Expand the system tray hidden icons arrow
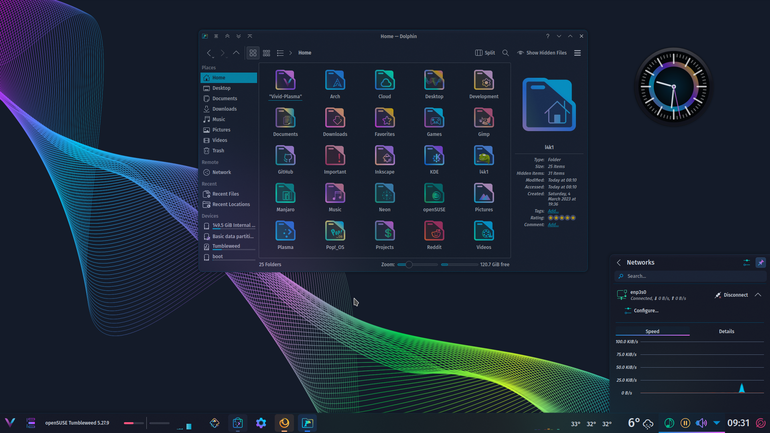The width and height of the screenshot is (770, 433). [x=716, y=423]
